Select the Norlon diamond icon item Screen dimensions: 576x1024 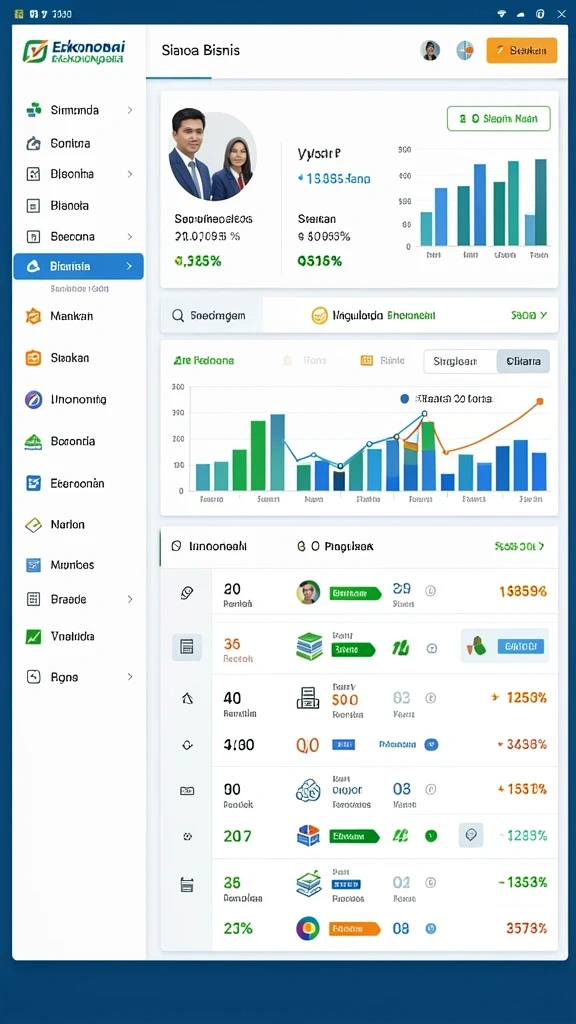(33, 524)
